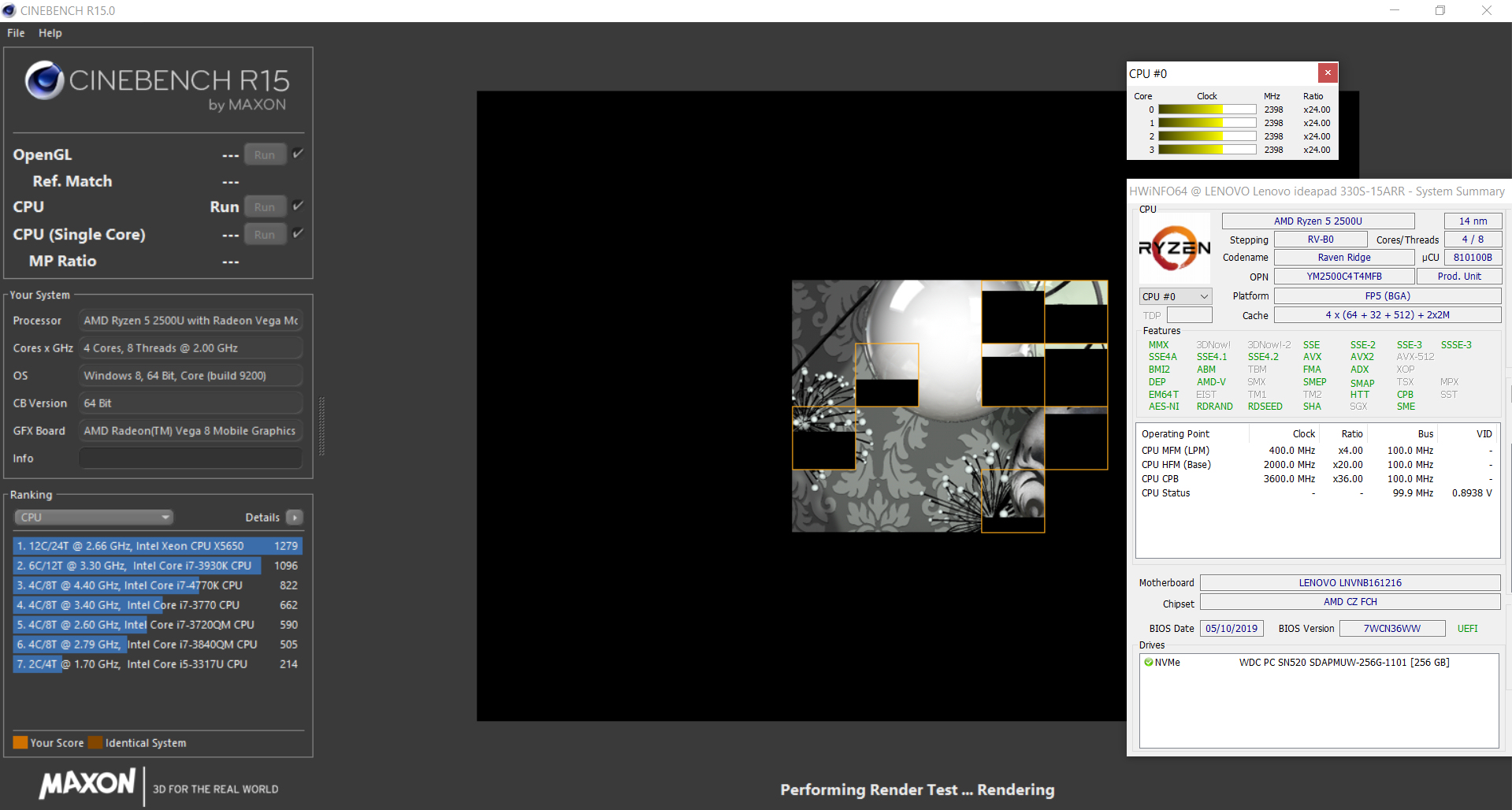Image resolution: width=1512 pixels, height=810 pixels.
Task: Restore down the Cinebench window
Action: click(1440, 10)
